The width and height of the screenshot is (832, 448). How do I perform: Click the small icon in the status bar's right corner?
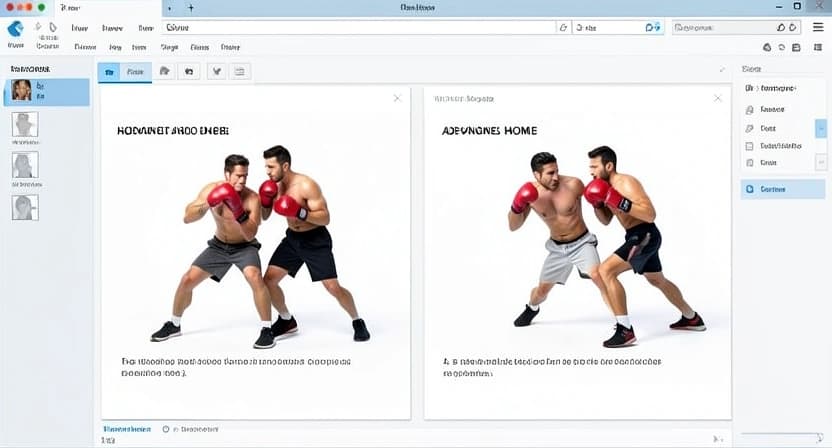tap(717, 439)
